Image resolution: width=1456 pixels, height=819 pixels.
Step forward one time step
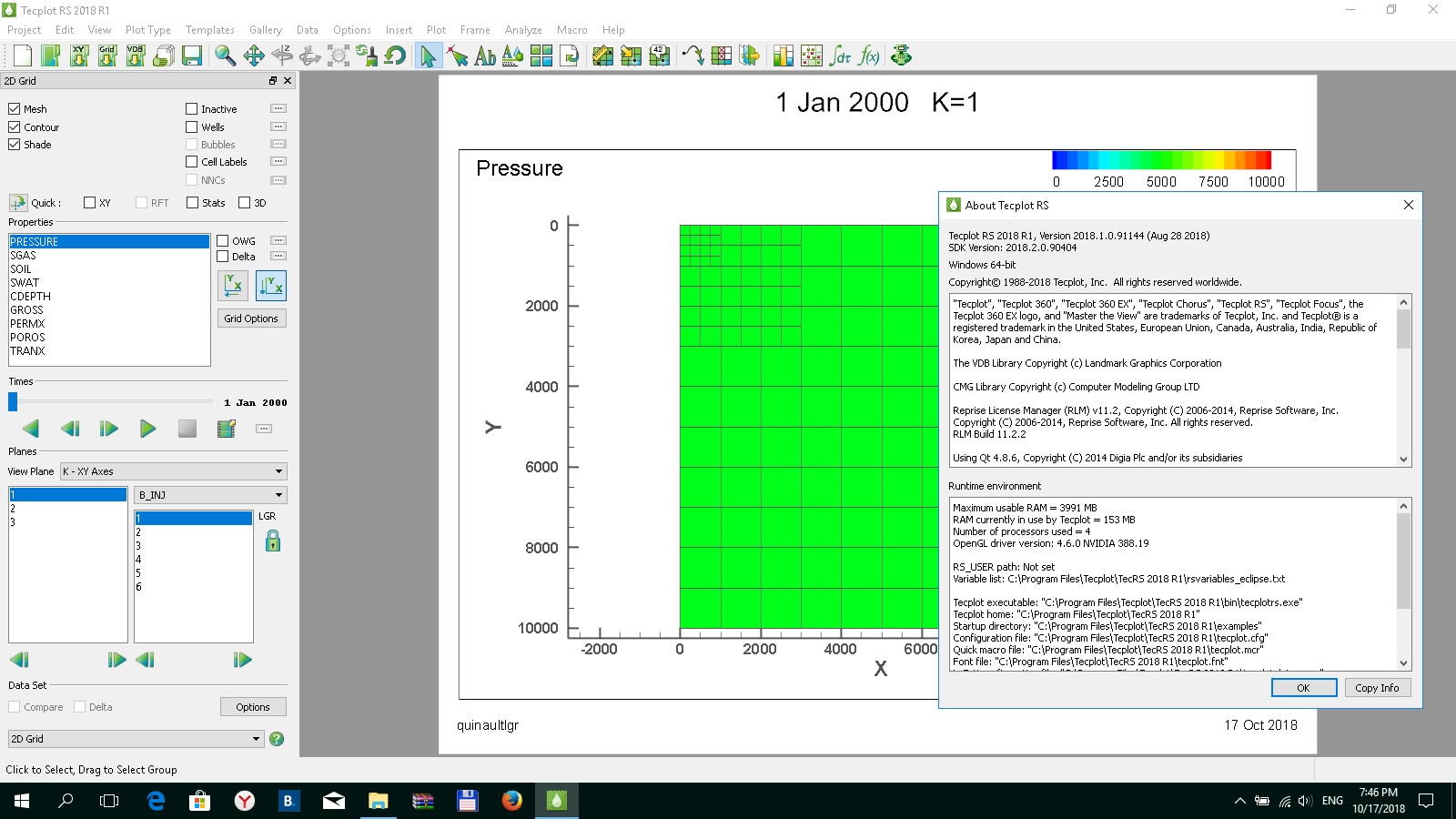108,429
